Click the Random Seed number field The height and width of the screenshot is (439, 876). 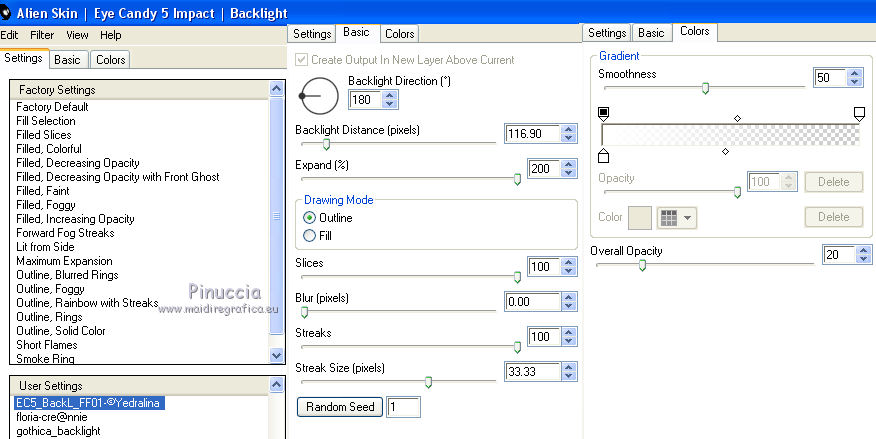coord(403,407)
